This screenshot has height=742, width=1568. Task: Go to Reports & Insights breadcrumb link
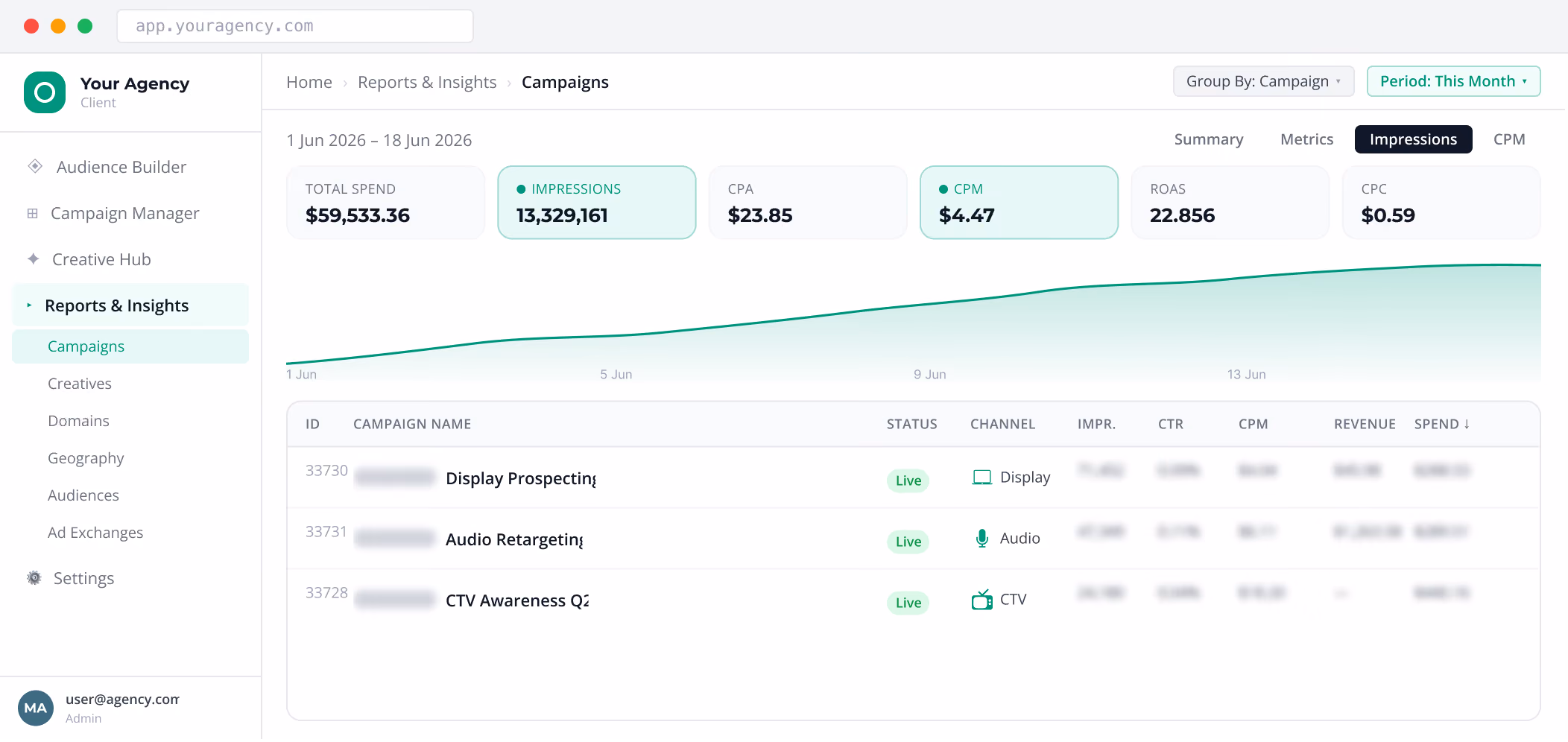(x=427, y=82)
